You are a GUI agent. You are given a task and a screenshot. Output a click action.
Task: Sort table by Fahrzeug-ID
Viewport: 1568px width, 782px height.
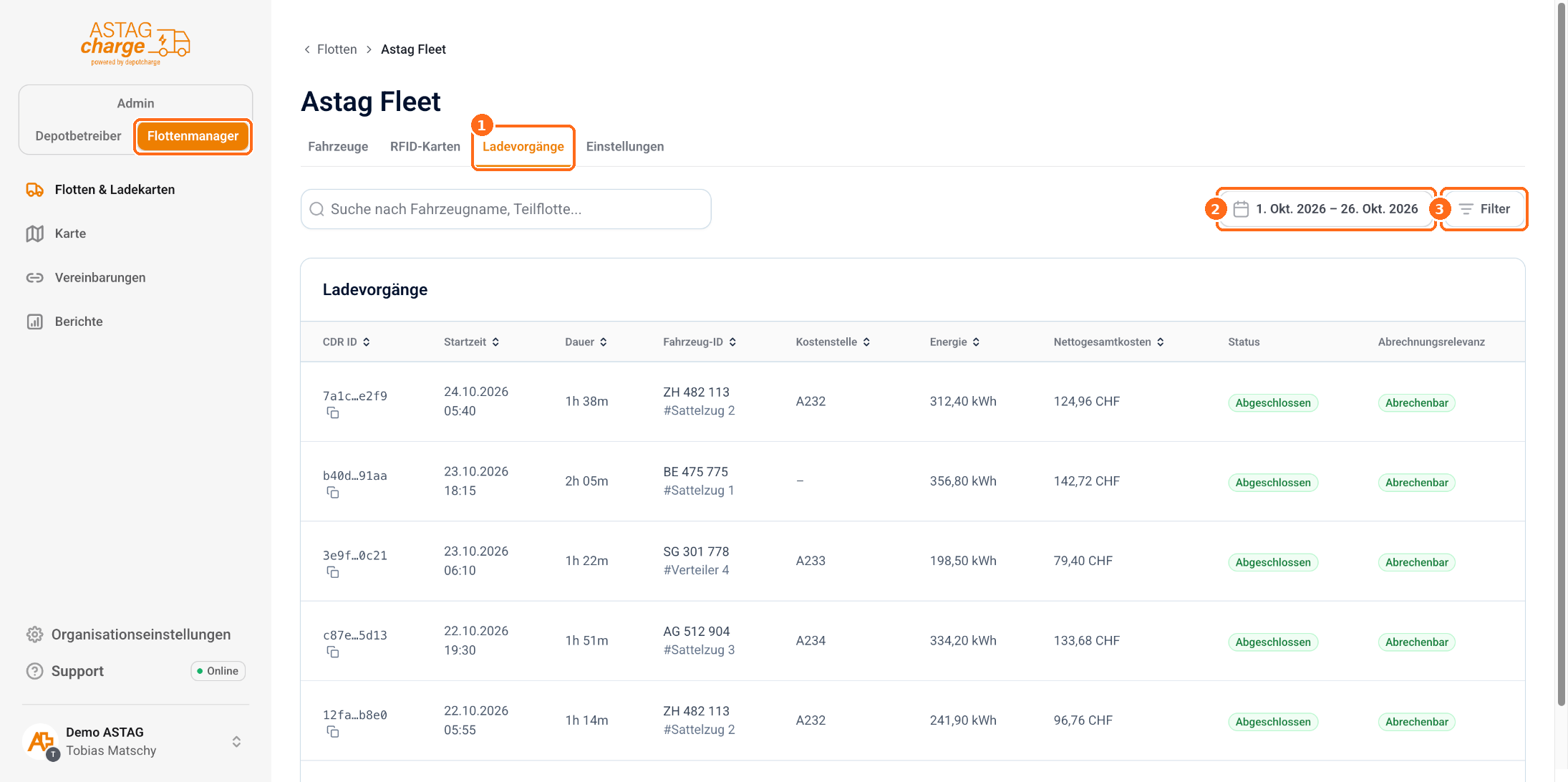point(700,342)
